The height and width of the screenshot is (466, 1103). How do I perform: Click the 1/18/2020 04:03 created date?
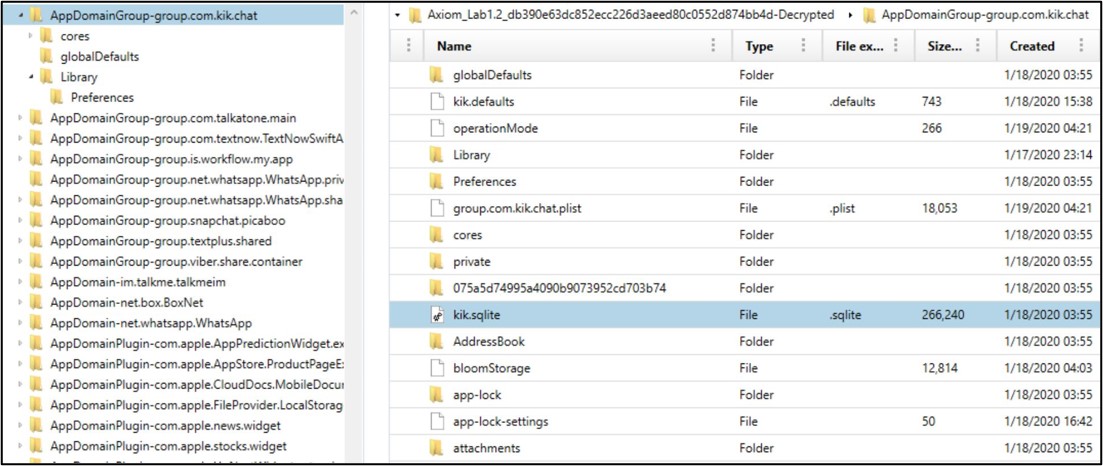pos(1048,368)
